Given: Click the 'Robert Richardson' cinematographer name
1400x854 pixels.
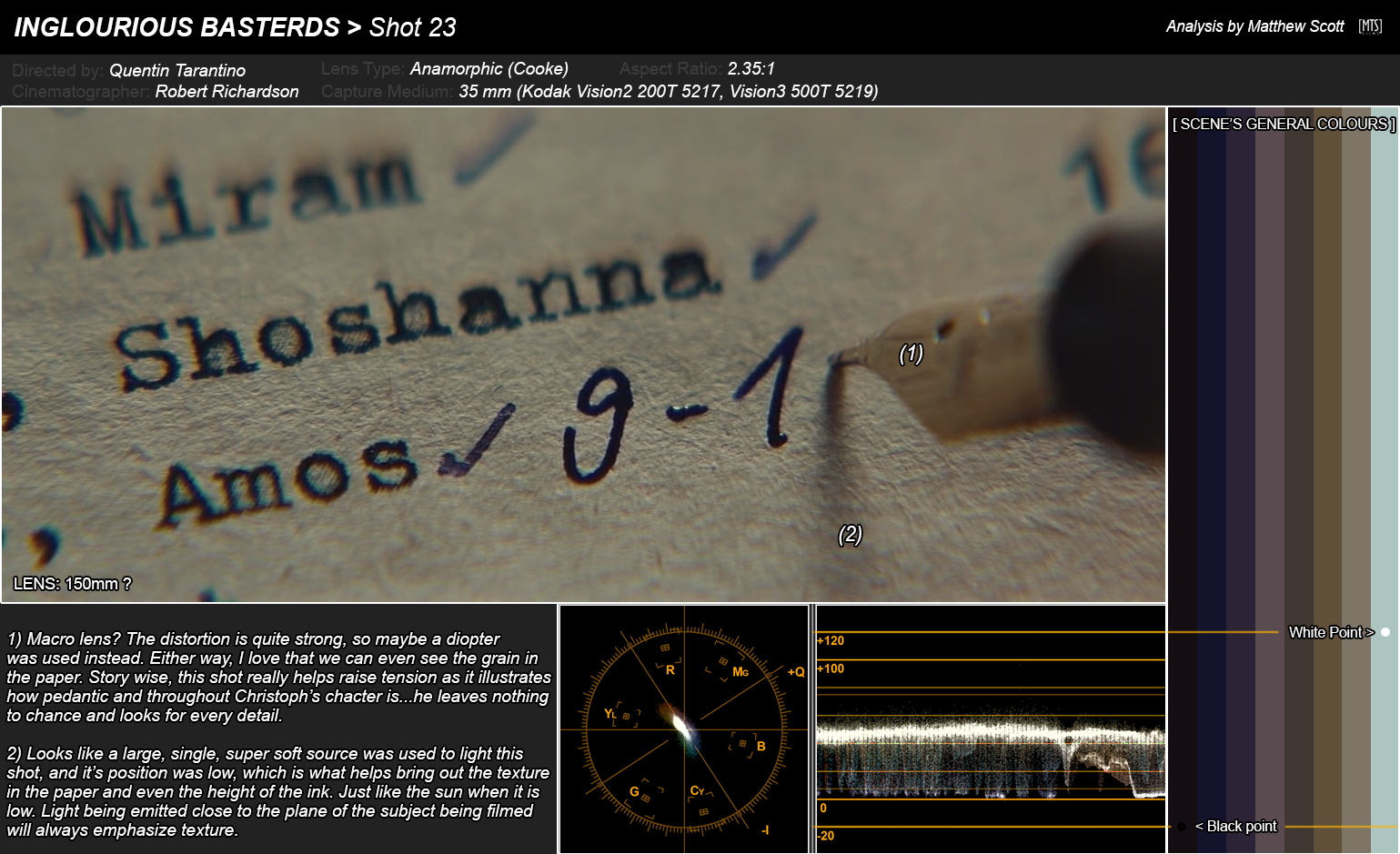Looking at the screenshot, I should tap(227, 91).
